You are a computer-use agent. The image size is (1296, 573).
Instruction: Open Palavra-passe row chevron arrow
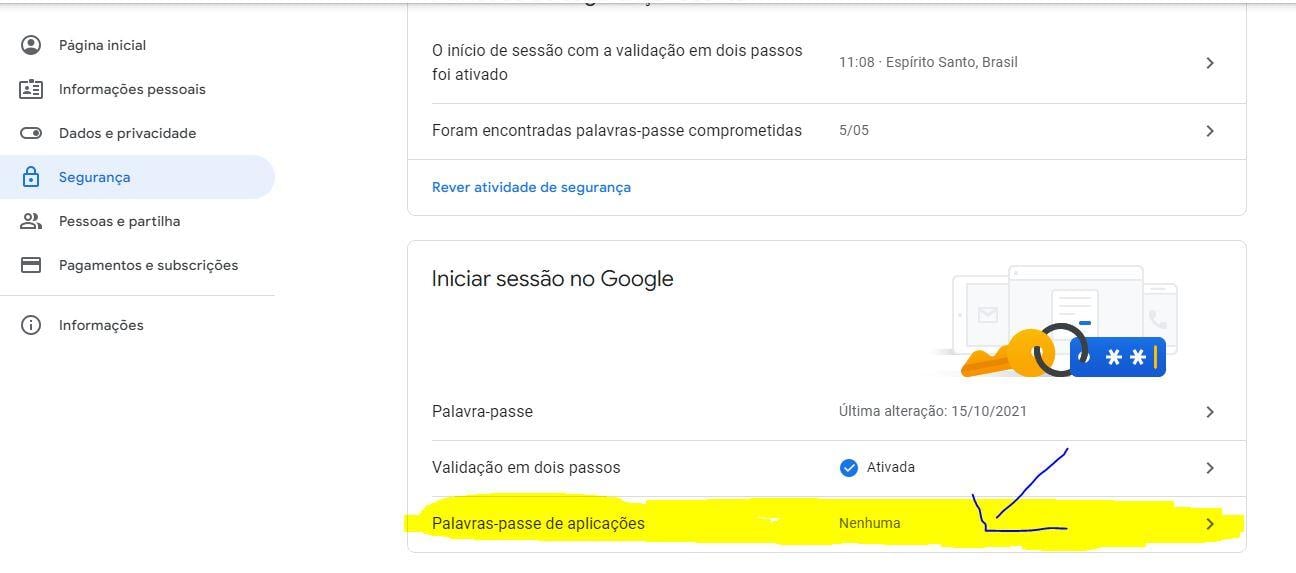coord(1210,412)
